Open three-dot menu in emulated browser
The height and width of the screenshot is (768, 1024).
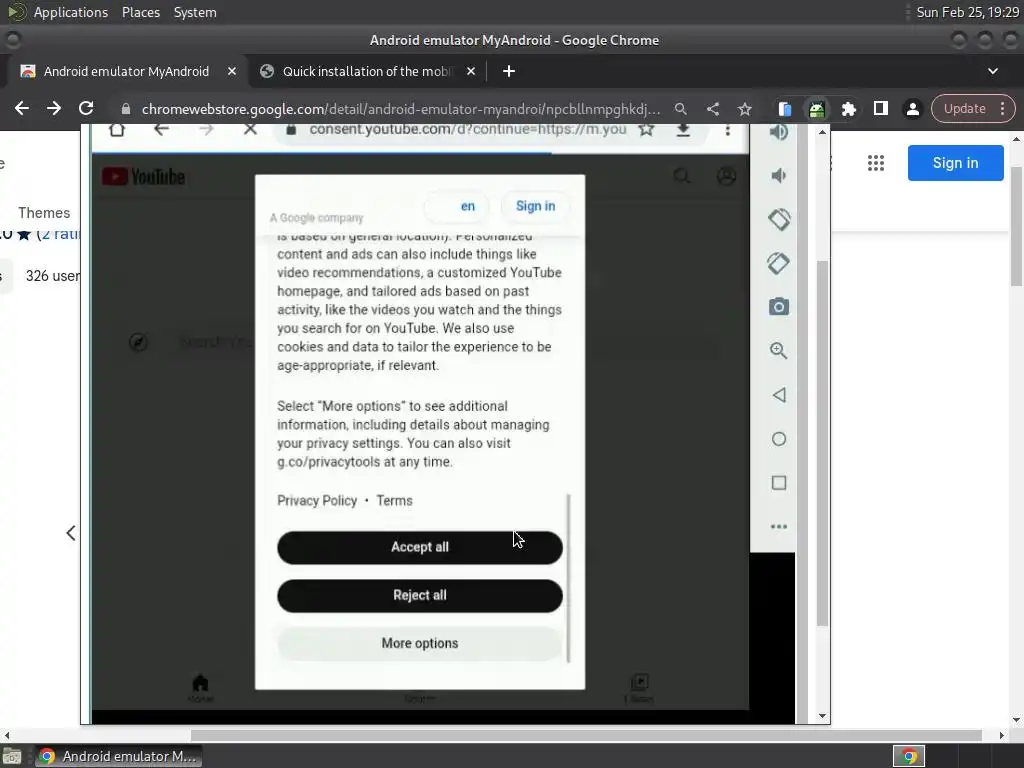[728, 130]
